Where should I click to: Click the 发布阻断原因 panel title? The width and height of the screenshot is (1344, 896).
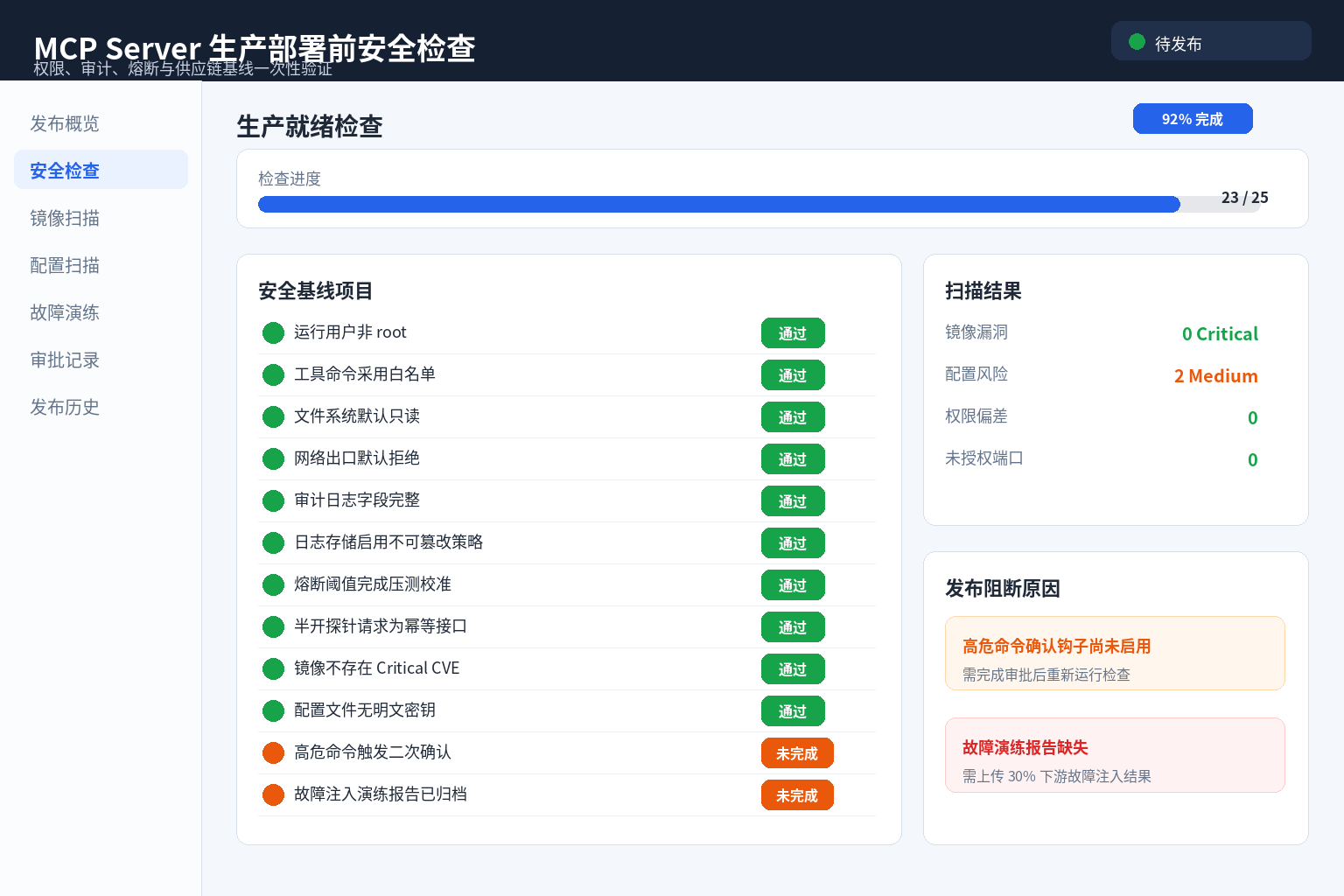point(1003,588)
